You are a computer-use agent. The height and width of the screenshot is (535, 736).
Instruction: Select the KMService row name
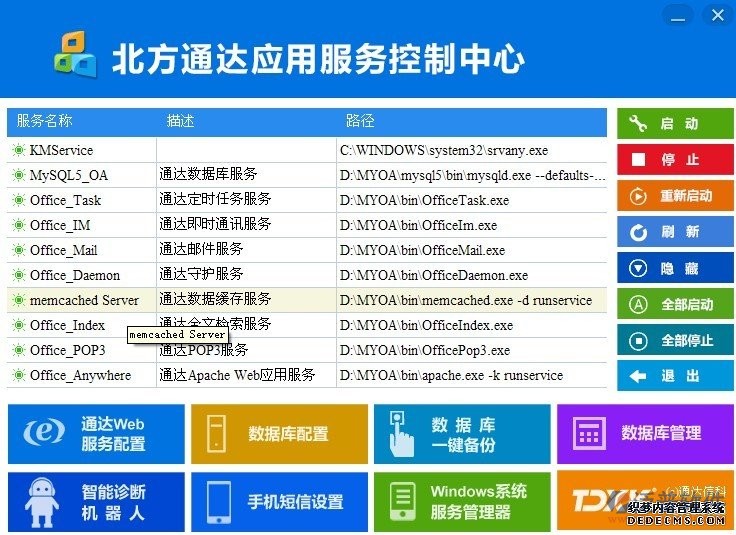coord(61,150)
